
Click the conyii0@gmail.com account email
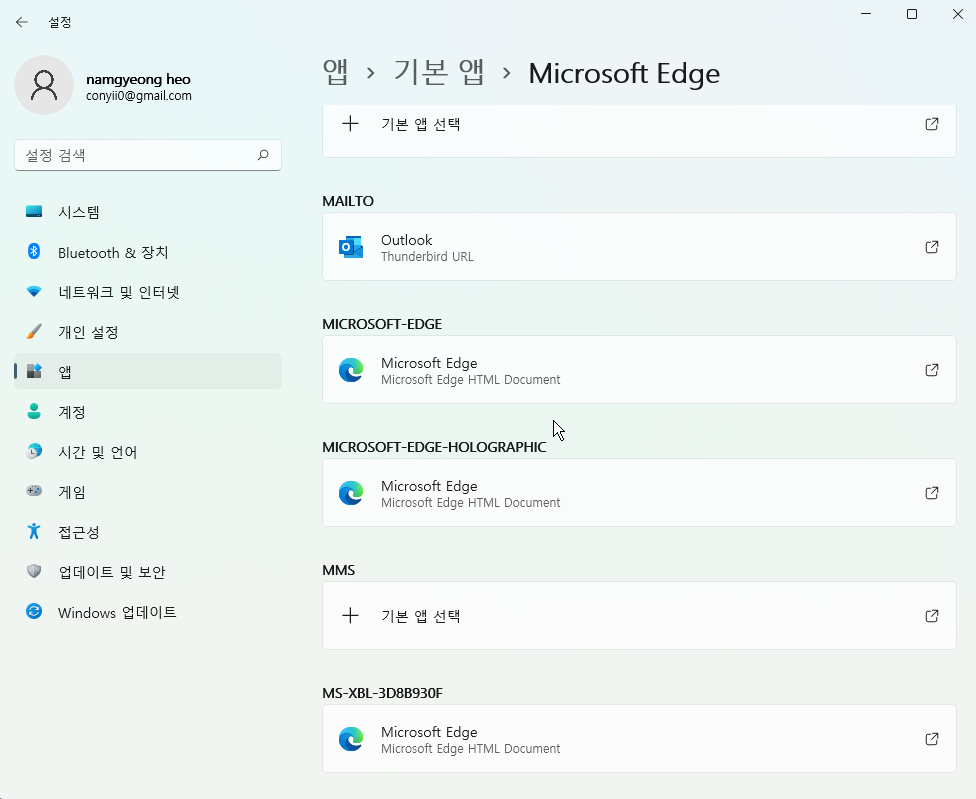coord(139,96)
